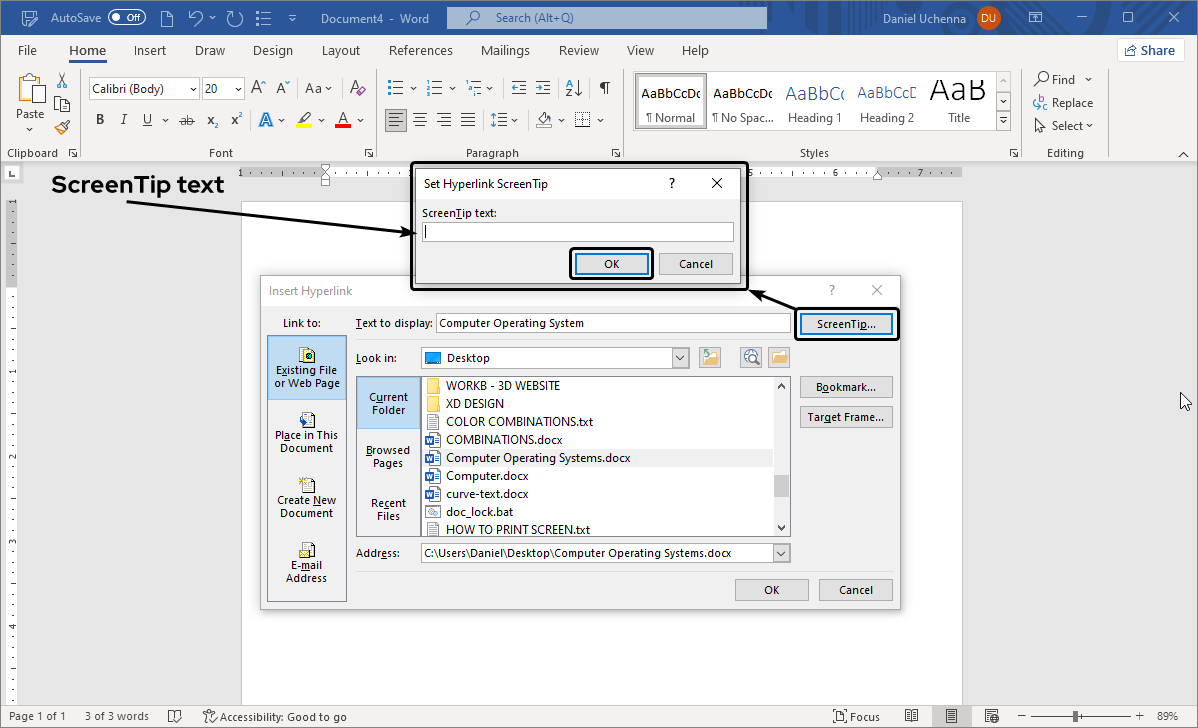
Task: Open the Browse the Web icon in dialog
Action: tap(750, 357)
